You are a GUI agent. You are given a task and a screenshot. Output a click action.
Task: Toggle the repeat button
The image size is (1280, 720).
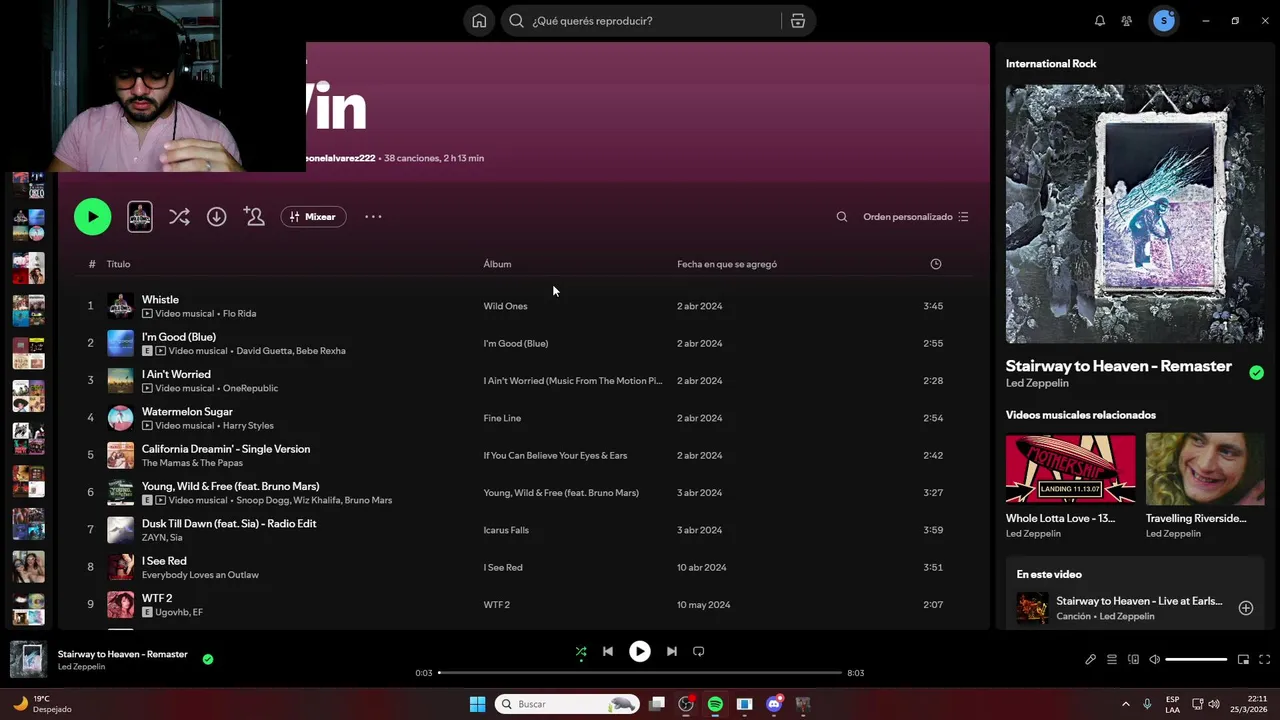(x=699, y=652)
